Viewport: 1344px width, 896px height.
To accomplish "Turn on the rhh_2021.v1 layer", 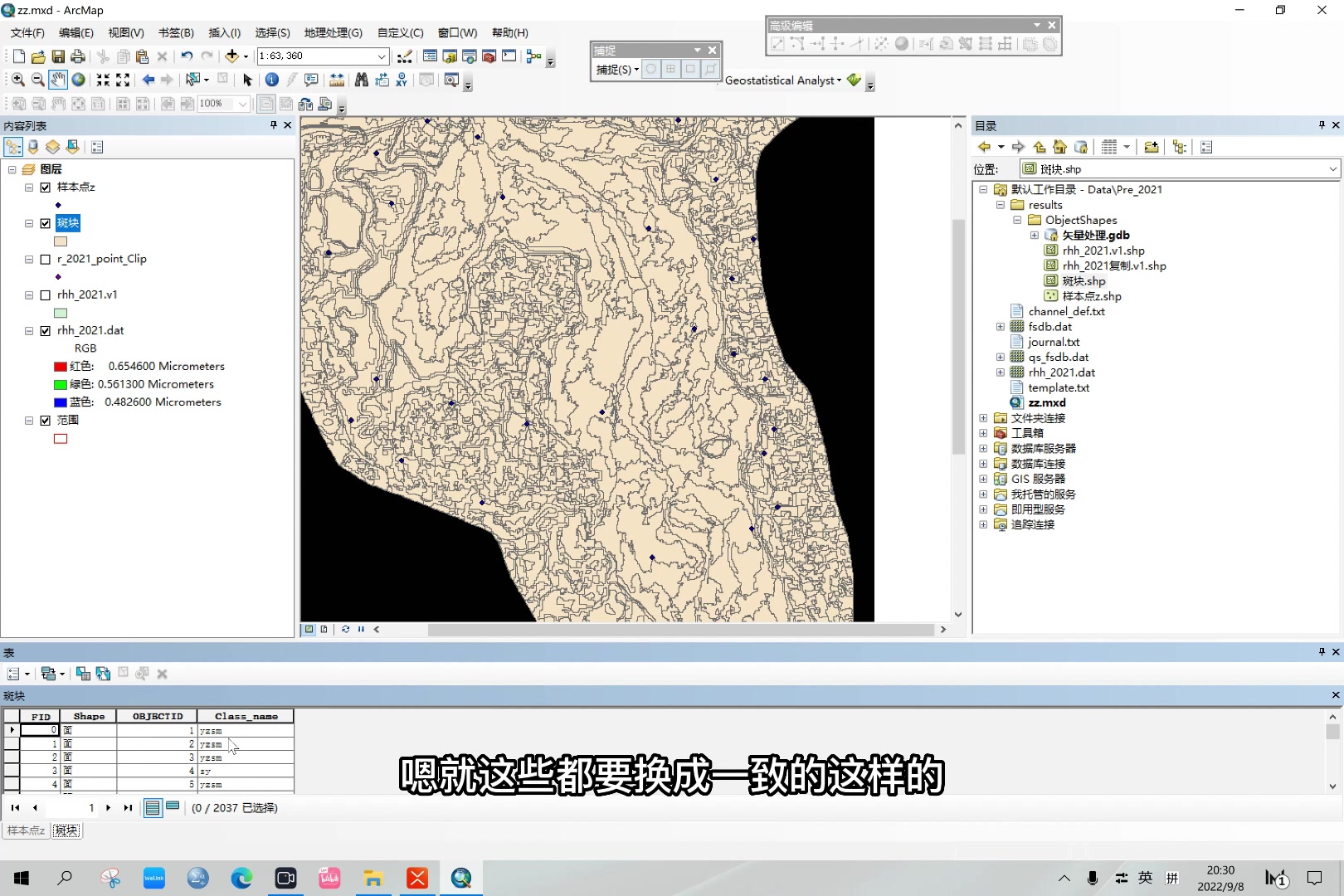I will pyautogui.click(x=46, y=295).
